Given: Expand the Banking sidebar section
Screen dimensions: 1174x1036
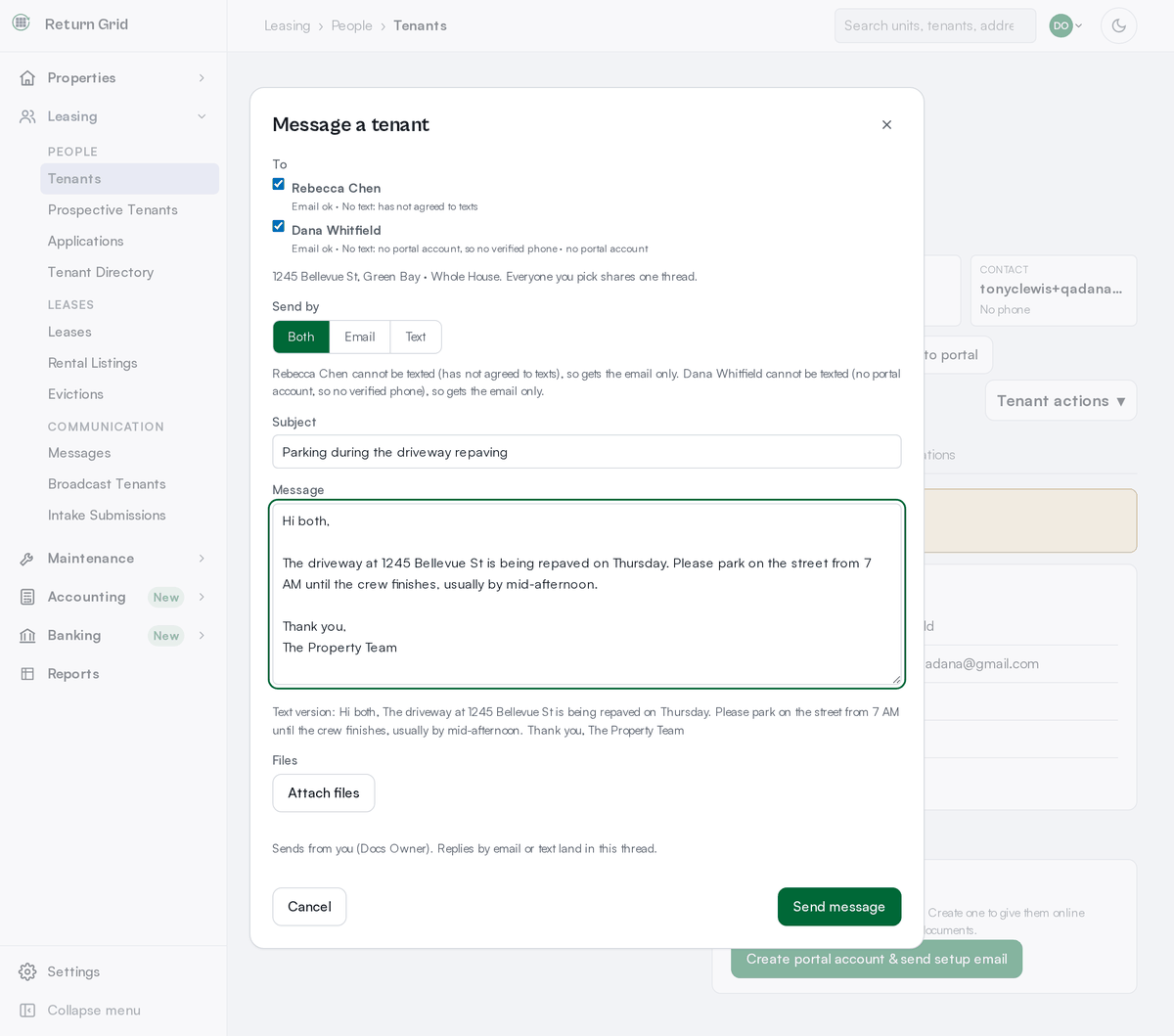Looking at the screenshot, I should 202,636.
